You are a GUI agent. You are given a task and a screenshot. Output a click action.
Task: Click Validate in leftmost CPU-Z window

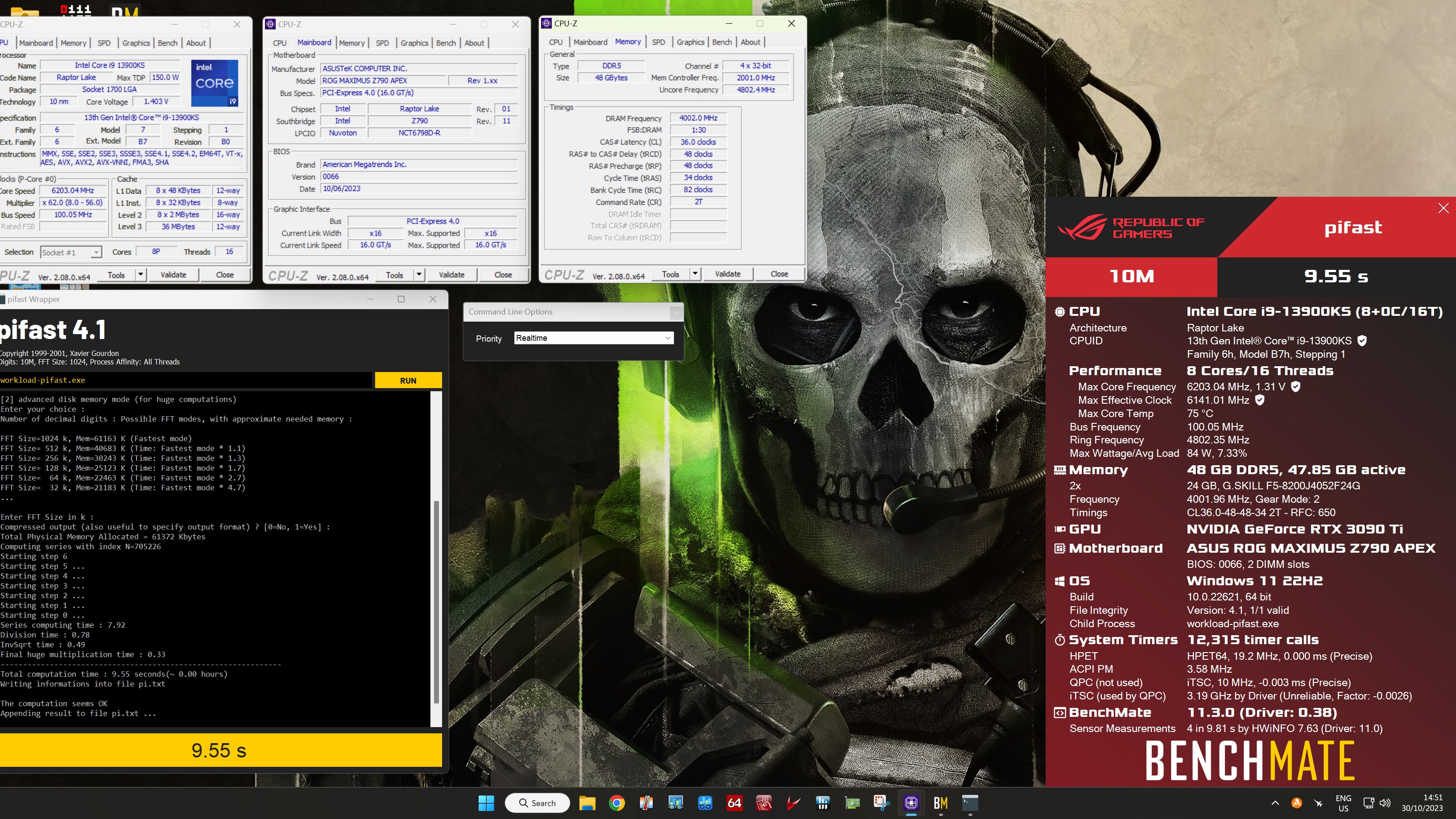click(x=173, y=275)
